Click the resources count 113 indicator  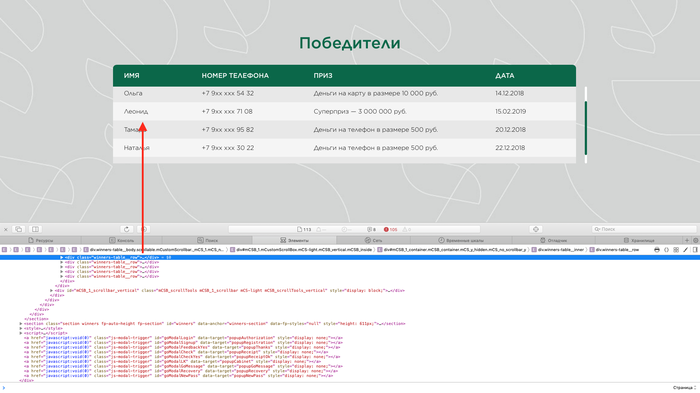[x=304, y=230]
